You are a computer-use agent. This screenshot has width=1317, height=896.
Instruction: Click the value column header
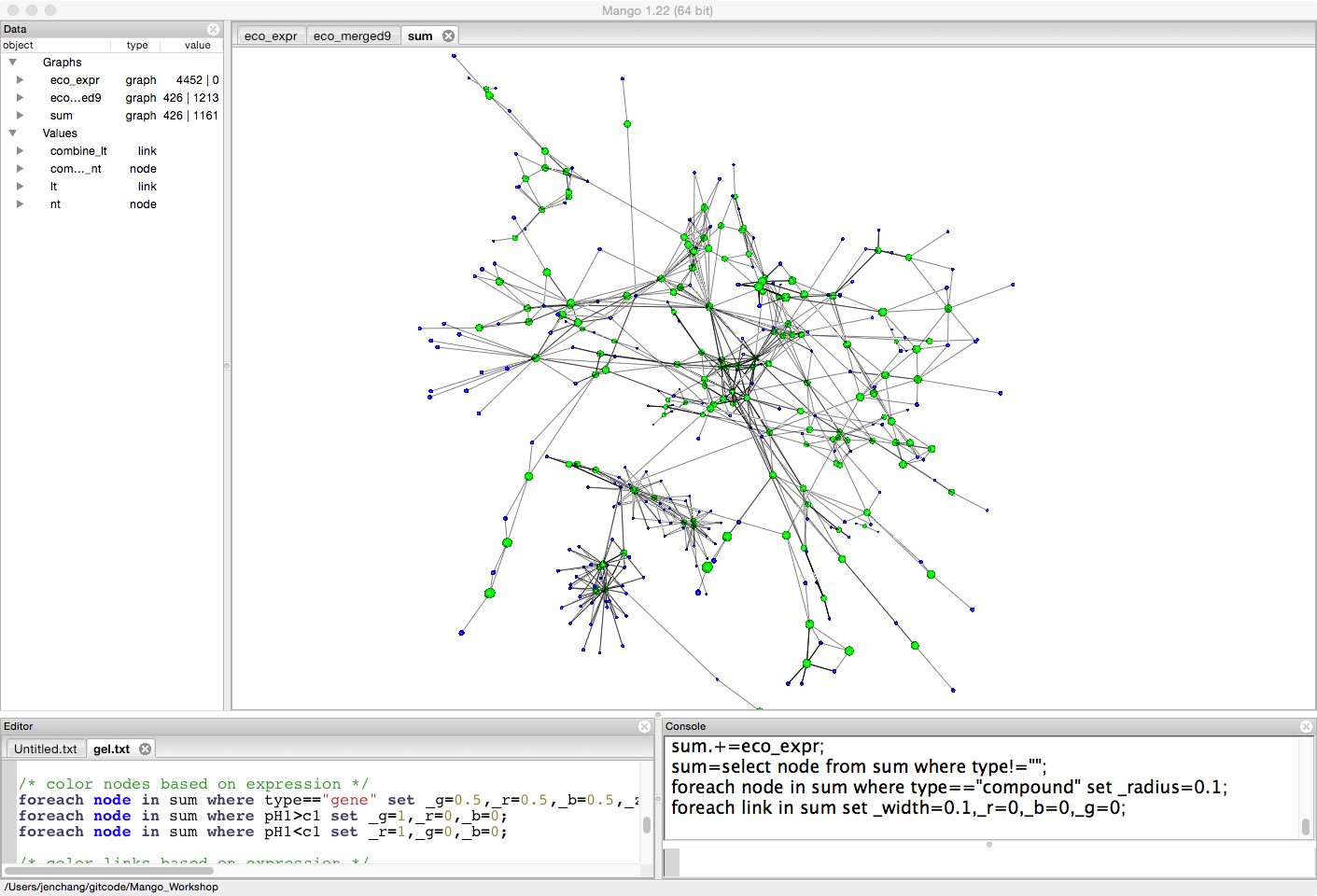(x=197, y=45)
